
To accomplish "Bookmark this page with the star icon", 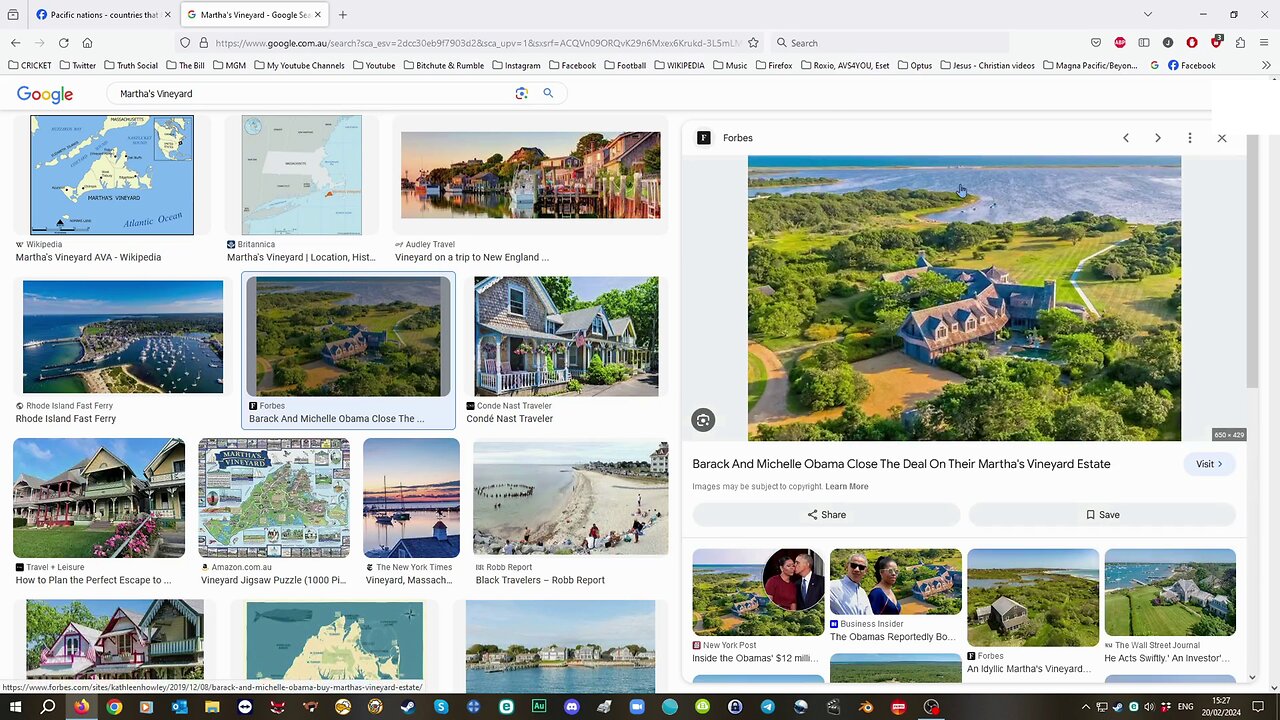I will (x=753, y=43).
